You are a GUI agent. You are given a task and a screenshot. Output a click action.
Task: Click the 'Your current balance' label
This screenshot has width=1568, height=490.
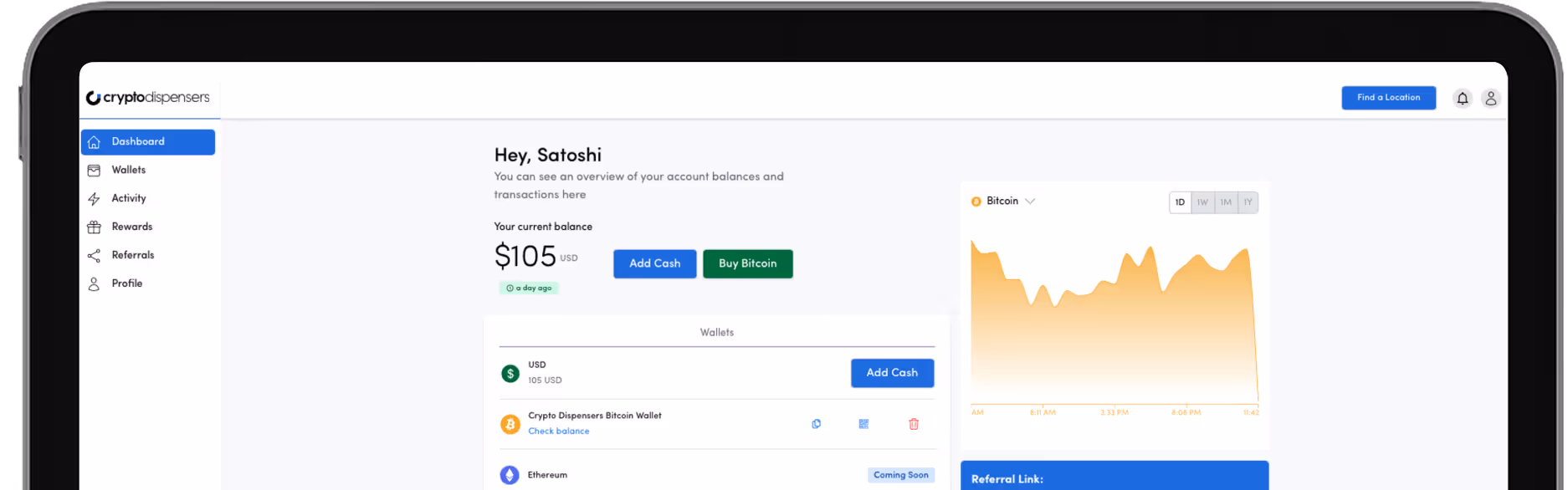click(543, 227)
